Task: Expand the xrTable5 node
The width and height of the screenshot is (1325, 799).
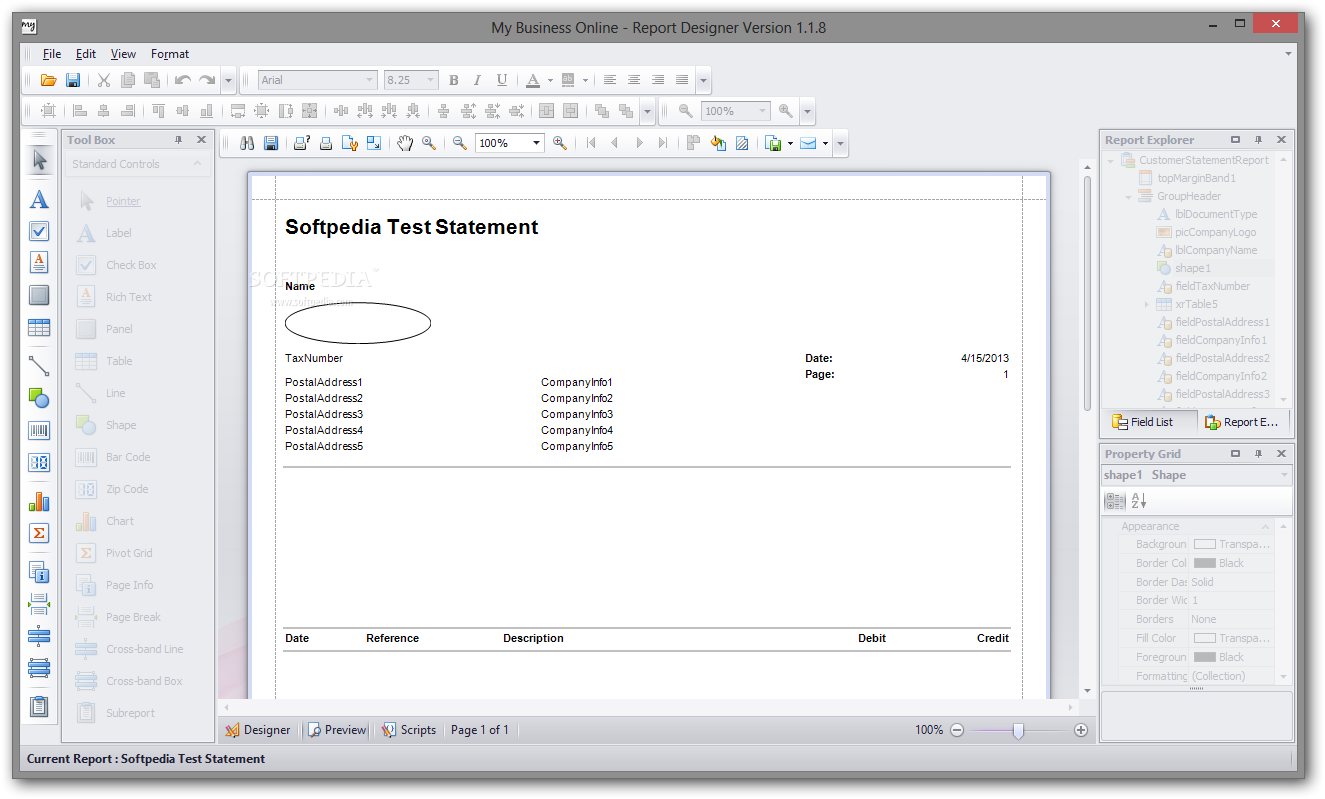Action: (1147, 304)
